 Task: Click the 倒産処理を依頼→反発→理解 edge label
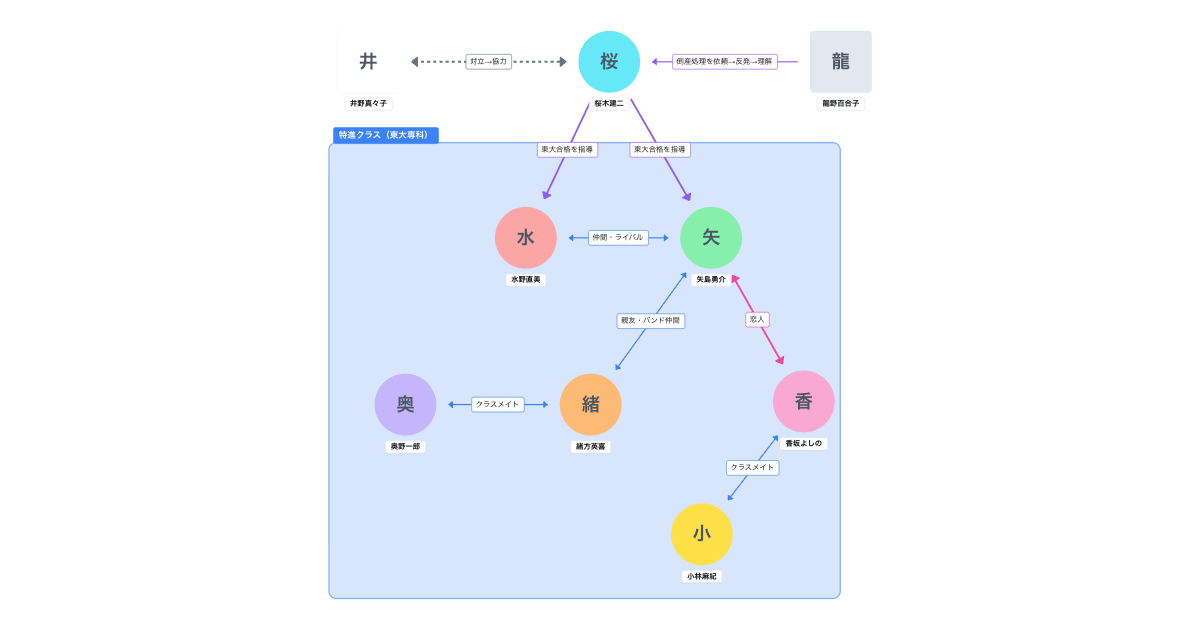[724, 62]
